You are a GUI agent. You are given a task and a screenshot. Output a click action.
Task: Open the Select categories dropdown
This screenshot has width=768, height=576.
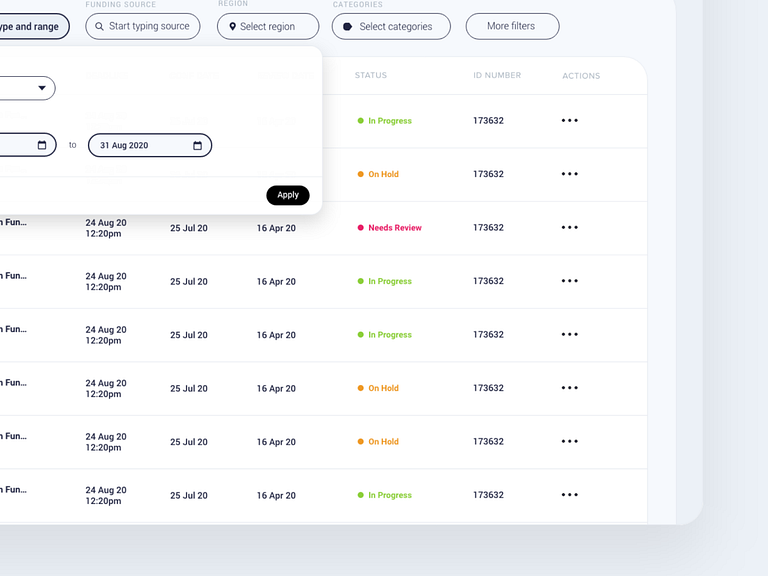(391, 26)
